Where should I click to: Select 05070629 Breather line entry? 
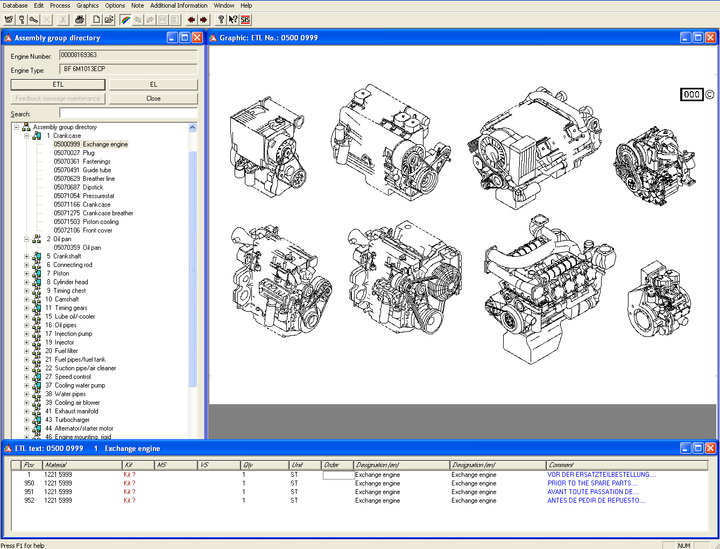pyautogui.click(x=84, y=179)
